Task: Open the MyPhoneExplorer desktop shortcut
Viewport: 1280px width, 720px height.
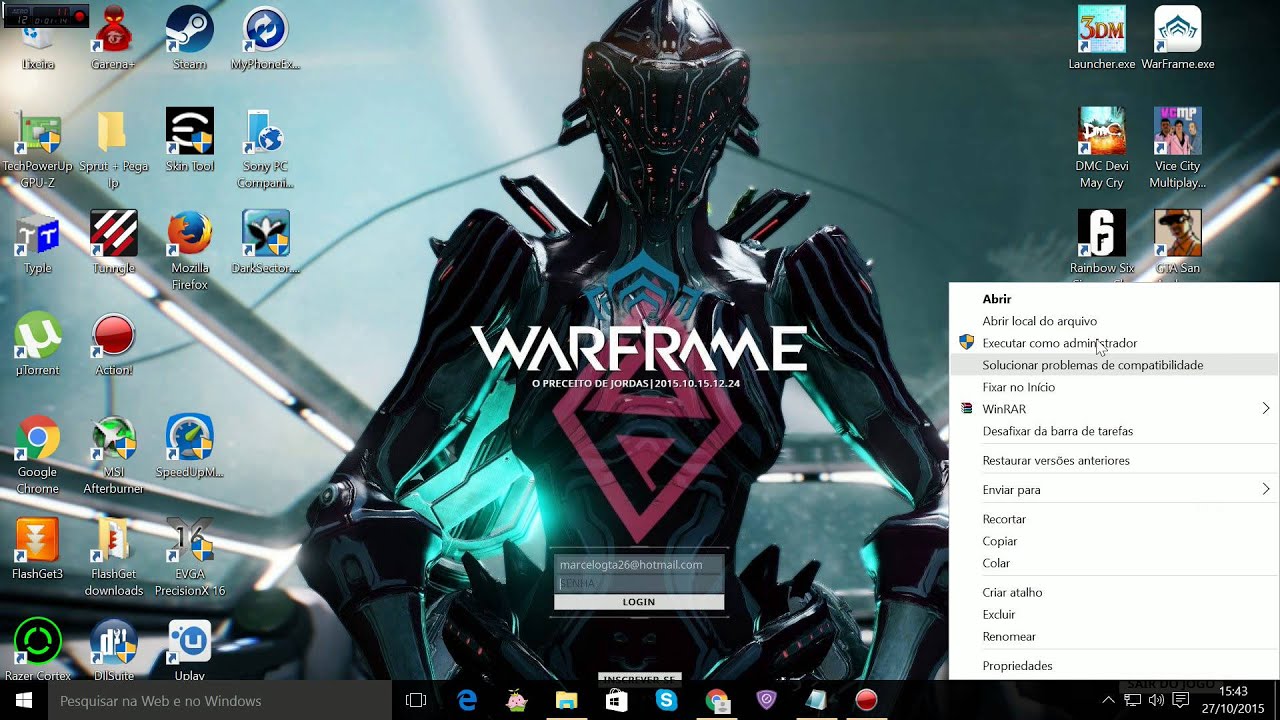Action: coord(265,38)
